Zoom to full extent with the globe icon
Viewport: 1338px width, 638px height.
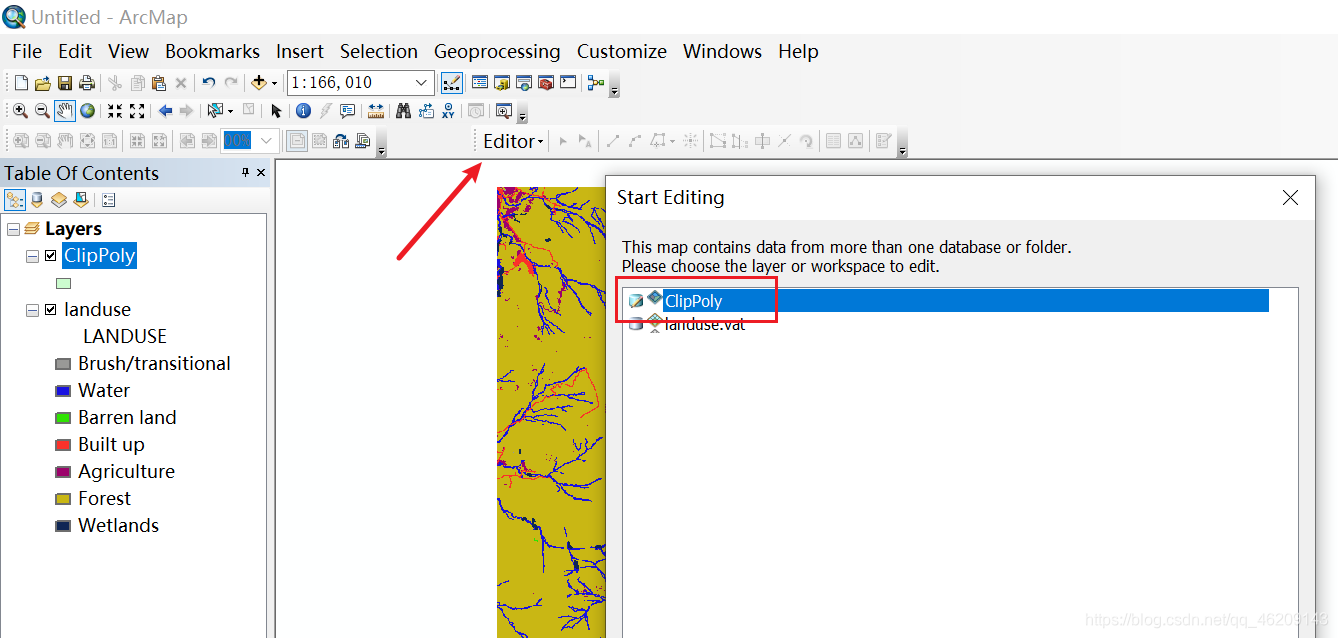click(87, 111)
